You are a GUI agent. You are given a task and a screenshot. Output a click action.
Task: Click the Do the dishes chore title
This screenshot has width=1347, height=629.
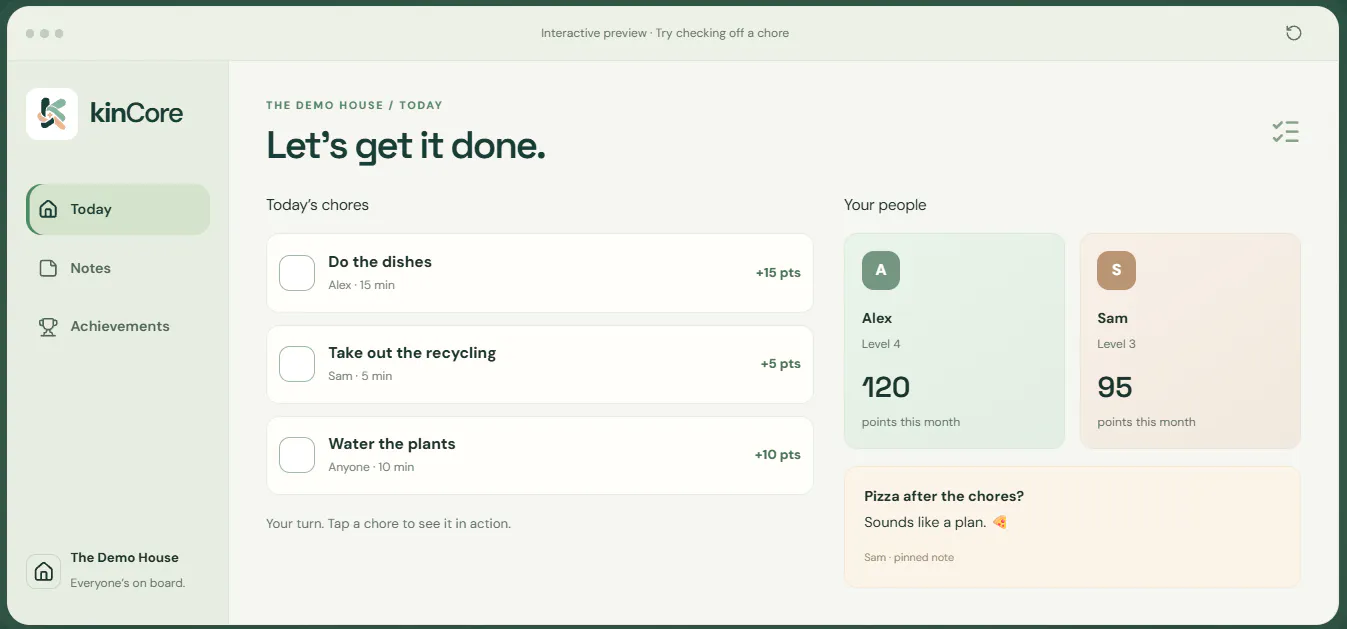[x=380, y=262]
